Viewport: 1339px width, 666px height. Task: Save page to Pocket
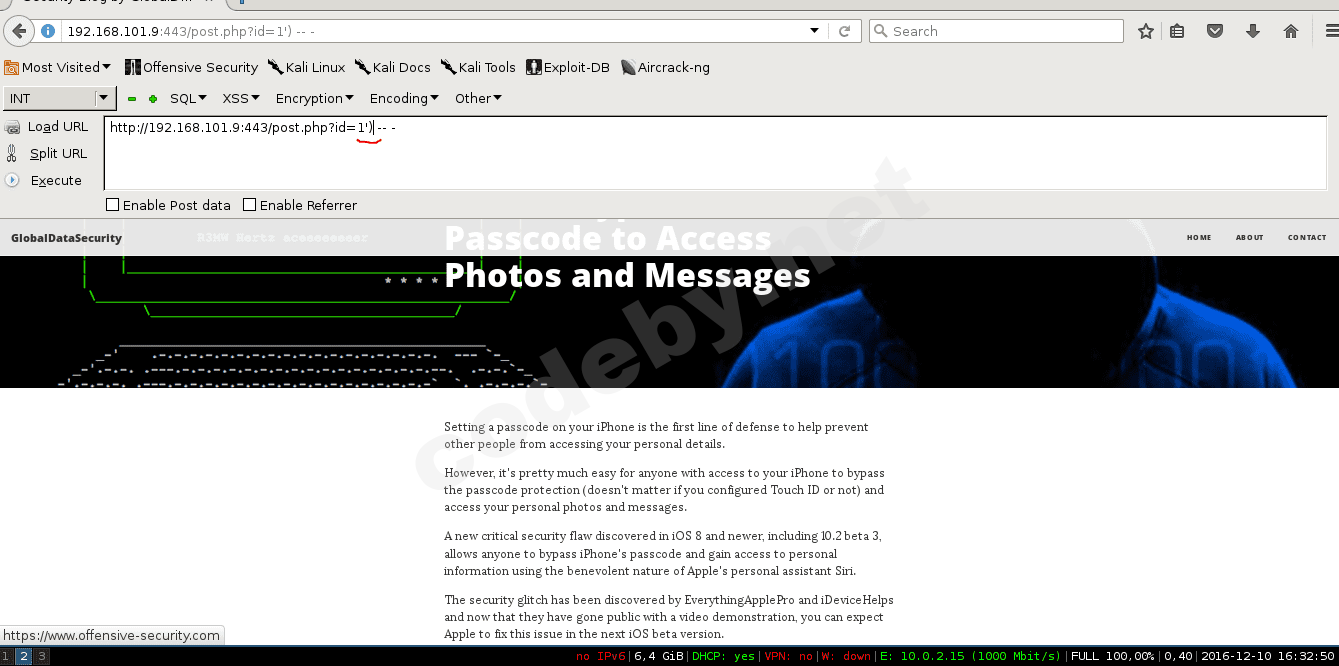pos(1215,31)
